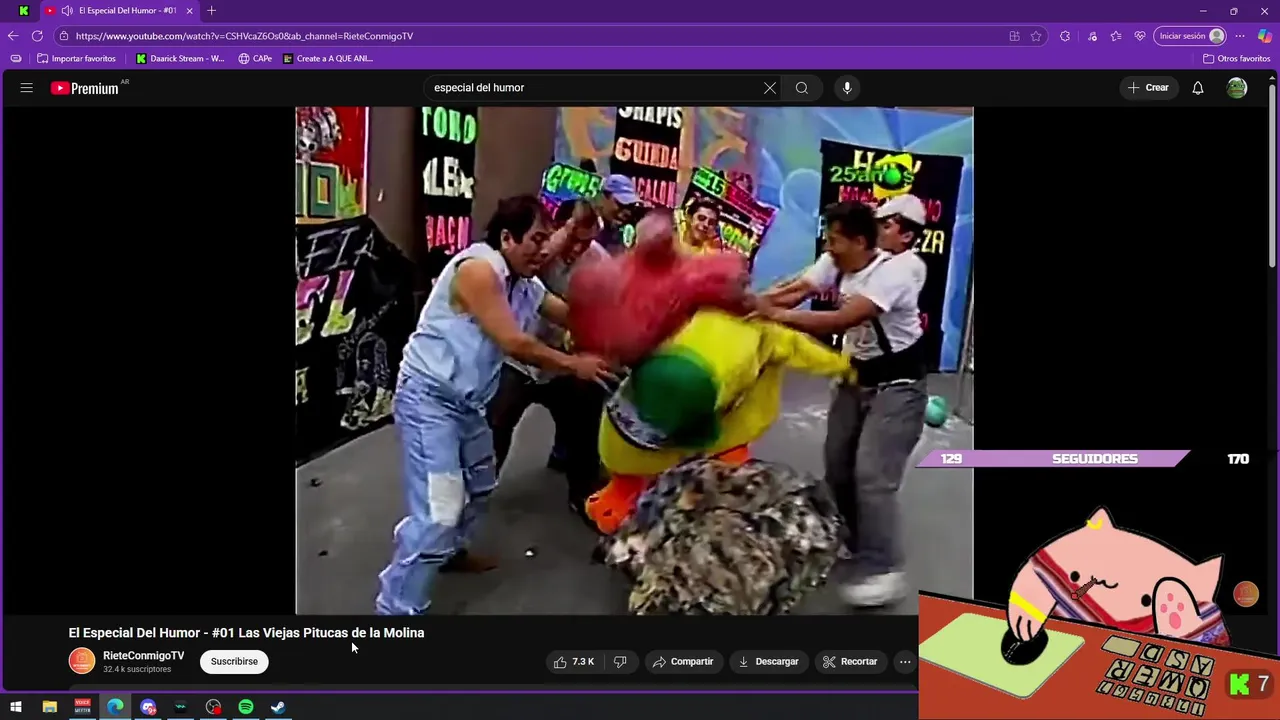Viewport: 1280px width, 720px height.
Task: Open the Create a A QUE ANI bookmark
Action: [x=328, y=59]
